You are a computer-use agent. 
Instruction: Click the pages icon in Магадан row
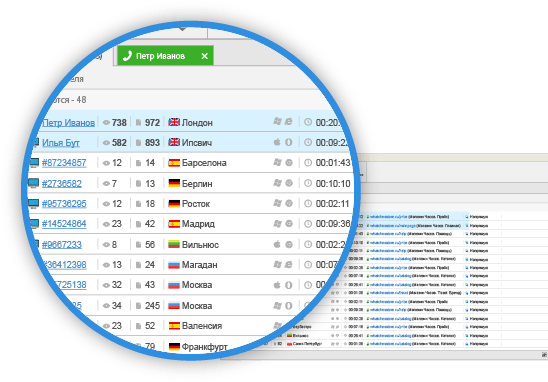click(x=138, y=265)
